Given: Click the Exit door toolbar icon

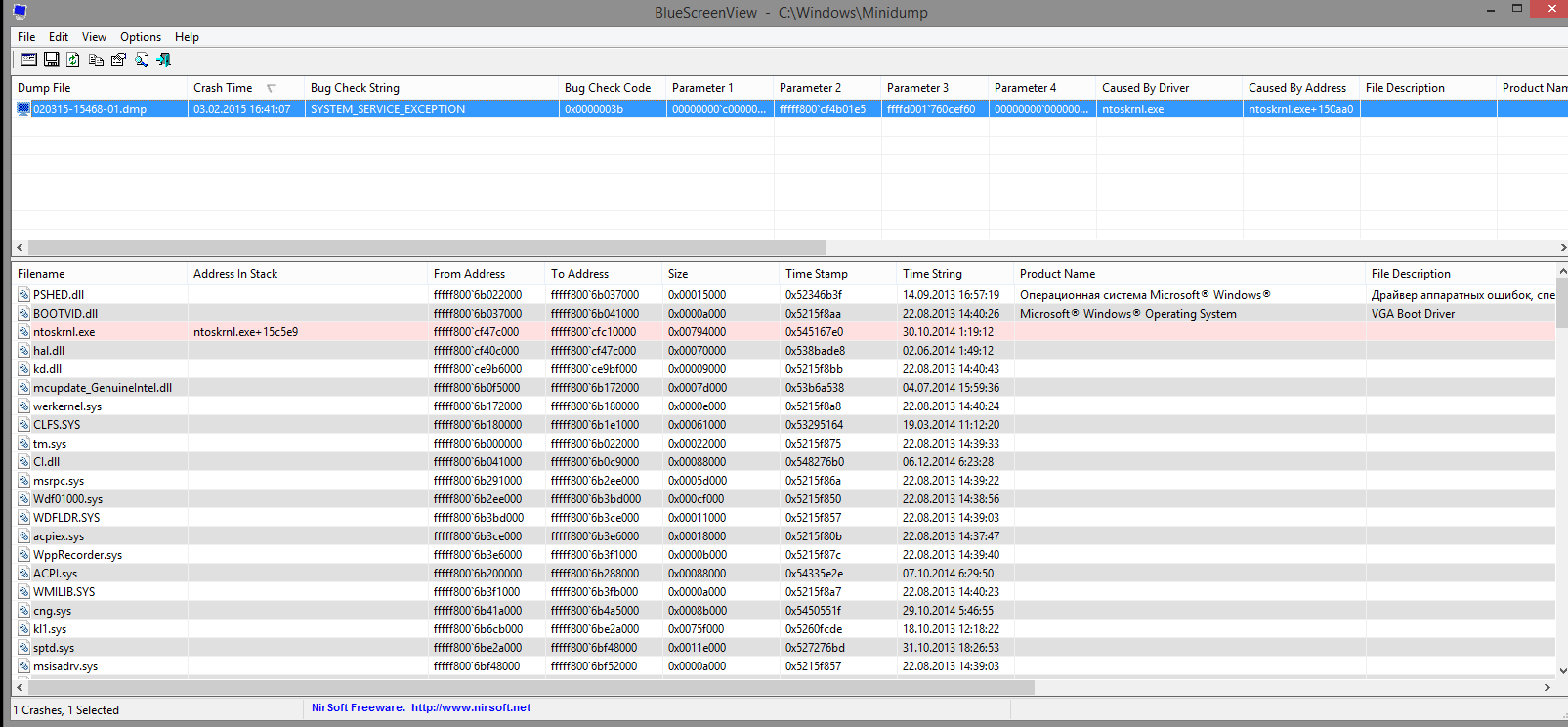Looking at the screenshot, I should point(163,60).
